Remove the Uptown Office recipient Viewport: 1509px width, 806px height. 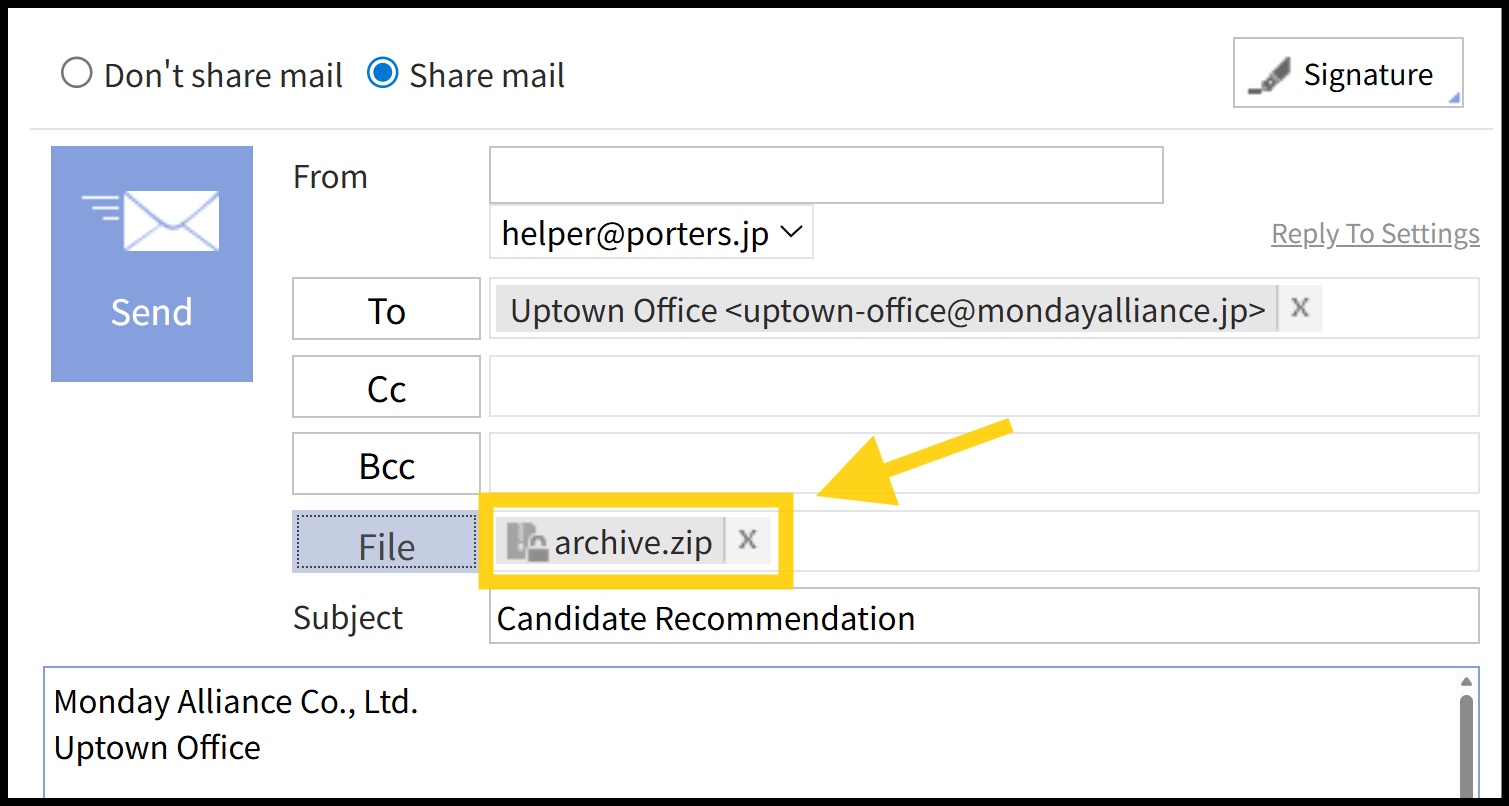[x=1299, y=308]
